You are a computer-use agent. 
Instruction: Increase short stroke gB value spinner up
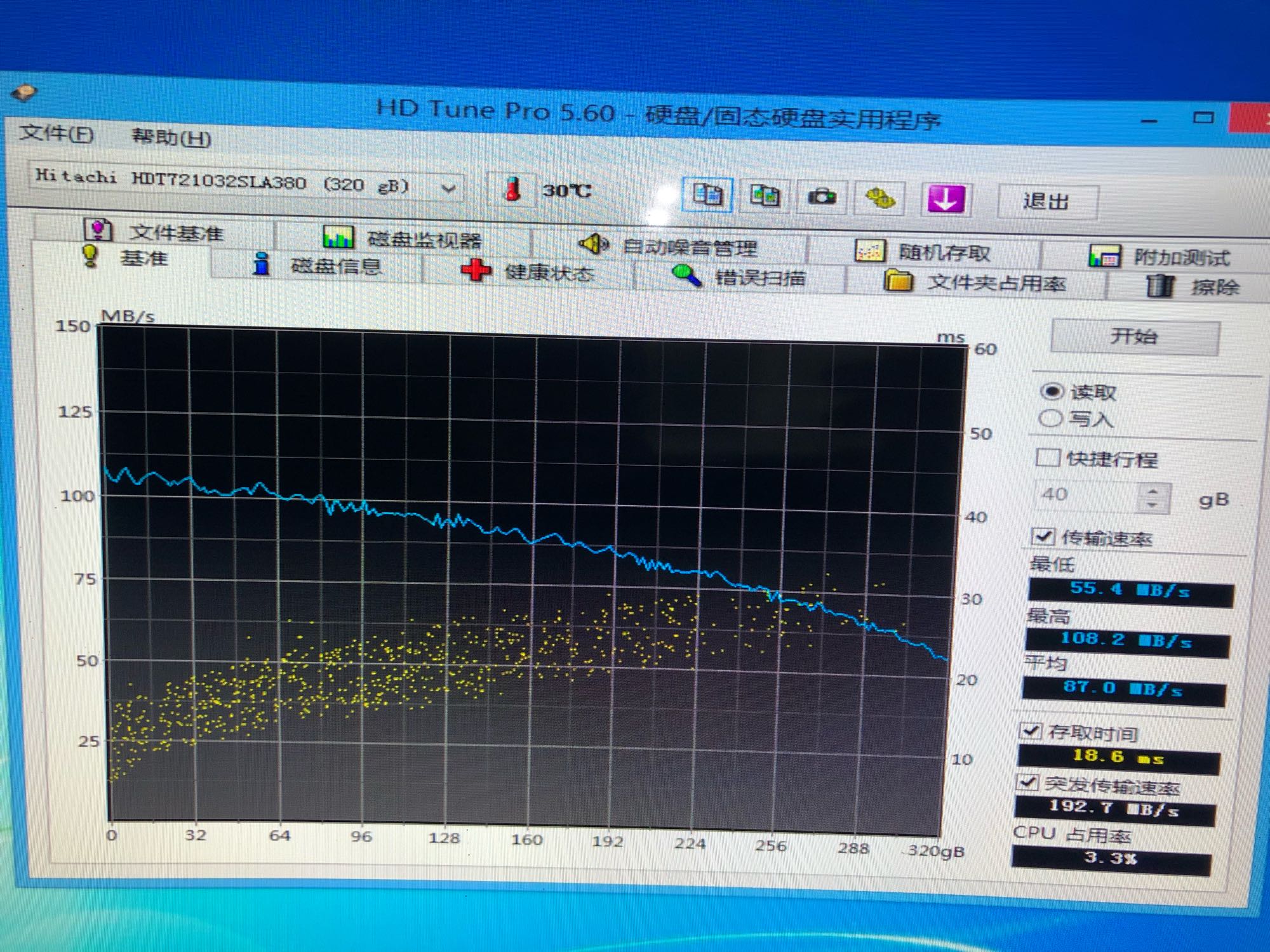click(x=1153, y=492)
